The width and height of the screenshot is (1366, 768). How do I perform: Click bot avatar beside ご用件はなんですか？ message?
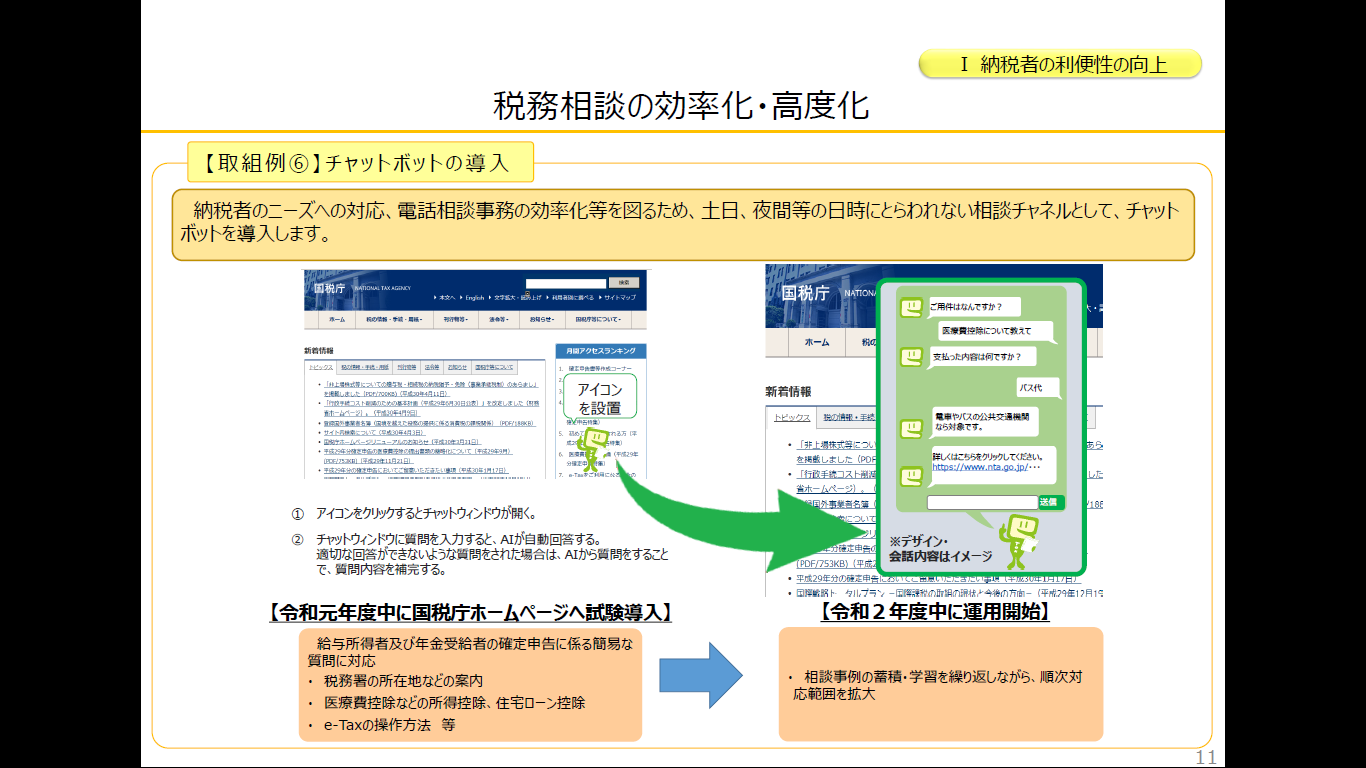pyautogui.click(x=911, y=307)
